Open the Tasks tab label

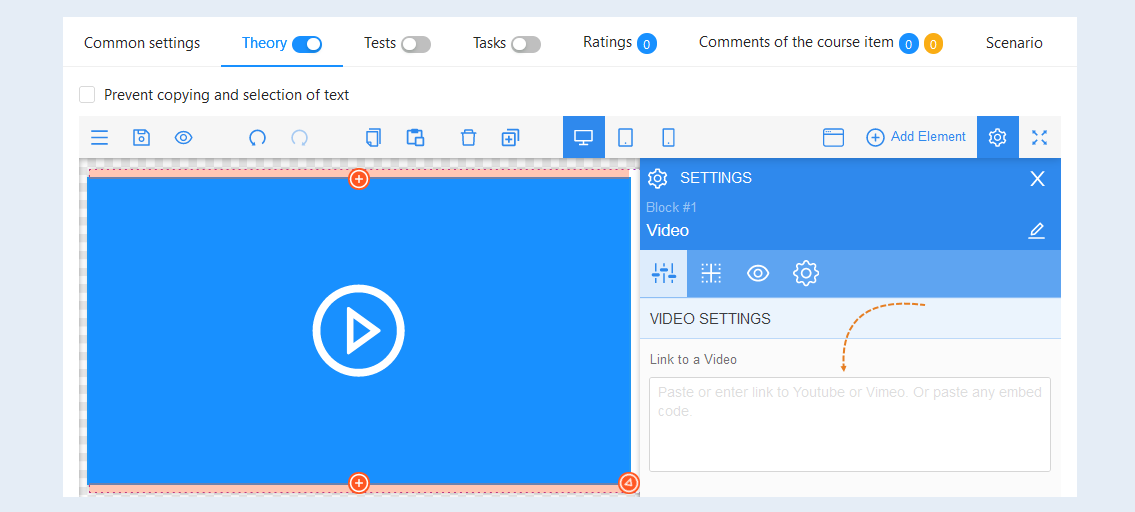[x=489, y=43]
